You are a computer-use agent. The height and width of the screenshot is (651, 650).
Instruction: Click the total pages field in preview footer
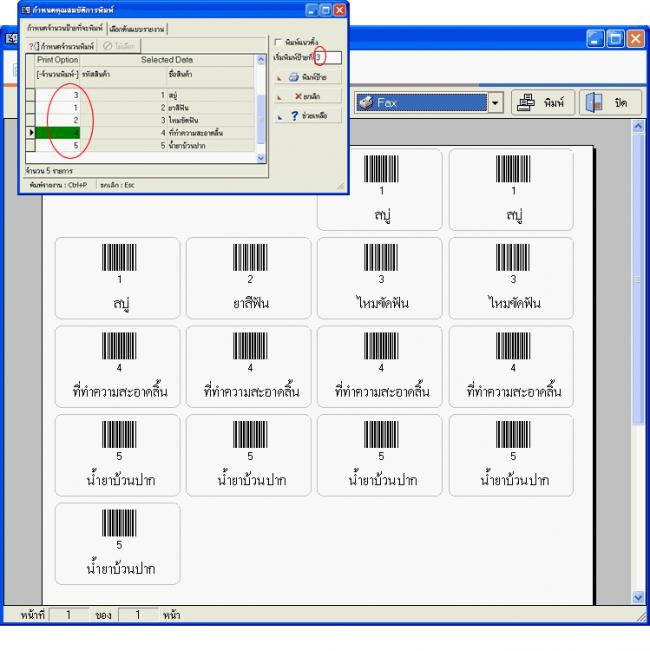138,615
